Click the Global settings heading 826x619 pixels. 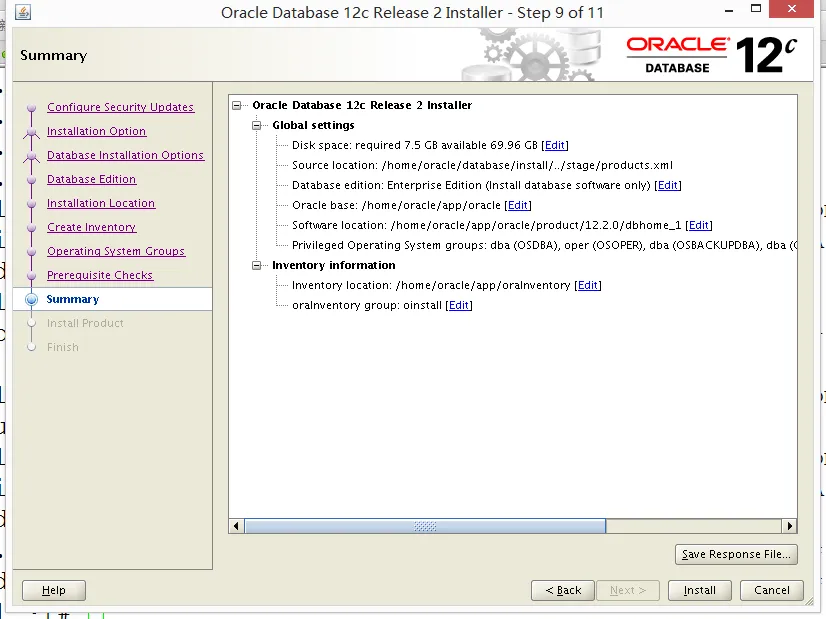pos(313,125)
